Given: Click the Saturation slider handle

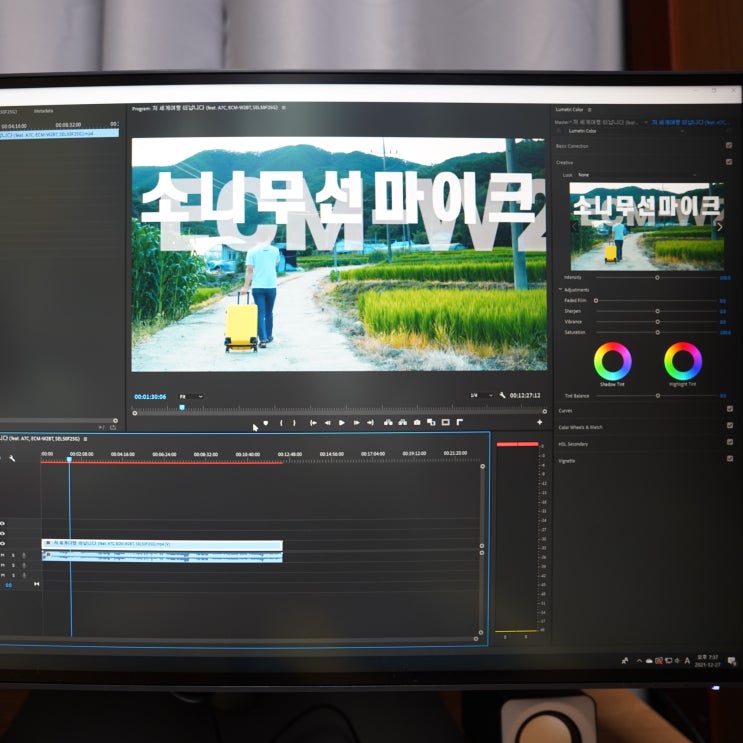Looking at the screenshot, I should 658,332.
